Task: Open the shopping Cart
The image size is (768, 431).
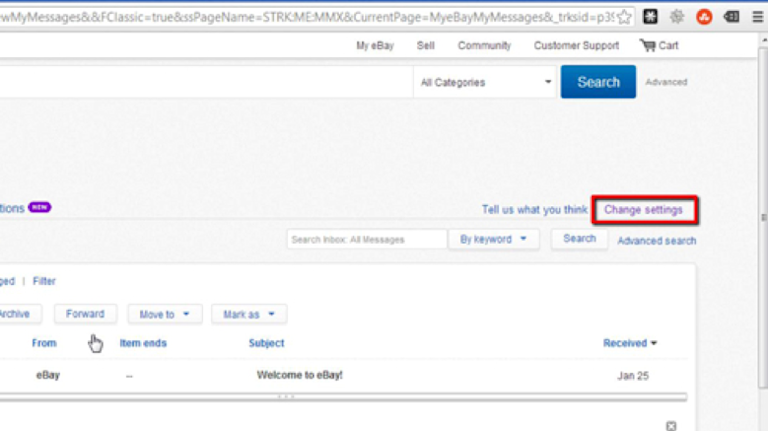Action: point(659,46)
